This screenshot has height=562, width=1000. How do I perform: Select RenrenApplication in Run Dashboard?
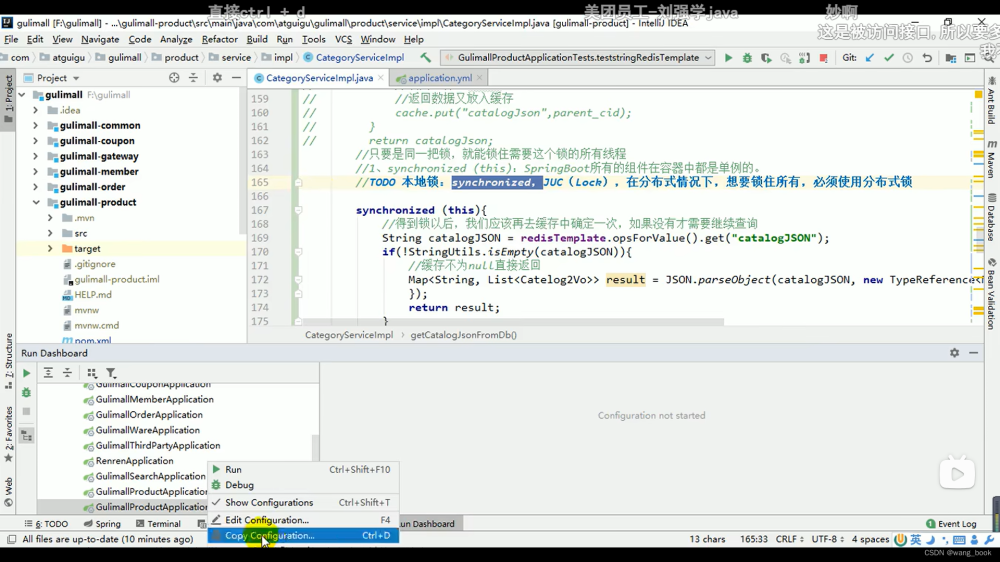pos(135,461)
